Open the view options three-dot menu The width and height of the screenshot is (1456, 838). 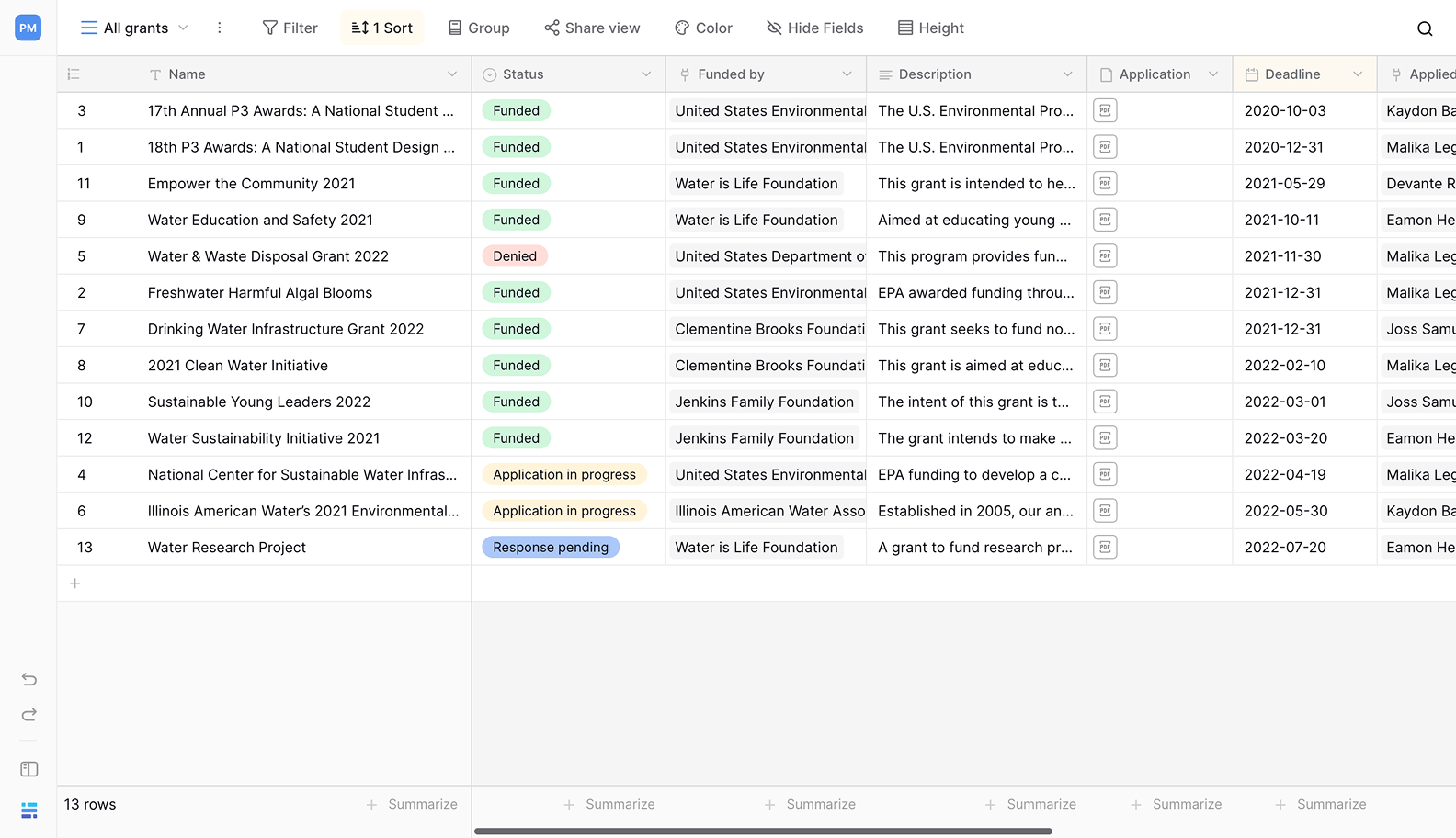click(219, 28)
